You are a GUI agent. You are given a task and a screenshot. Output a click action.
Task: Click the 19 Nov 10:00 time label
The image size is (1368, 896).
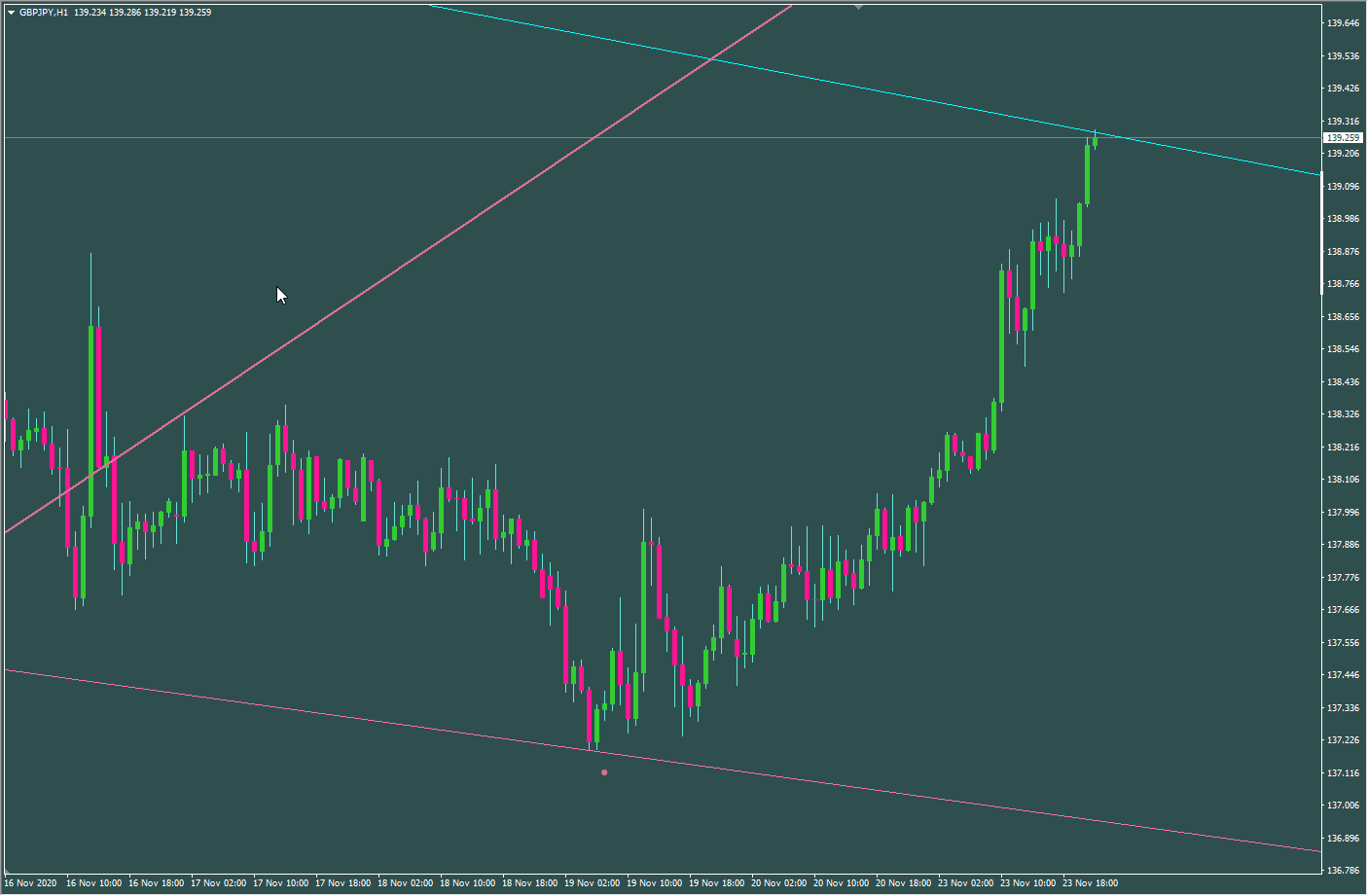655,883
